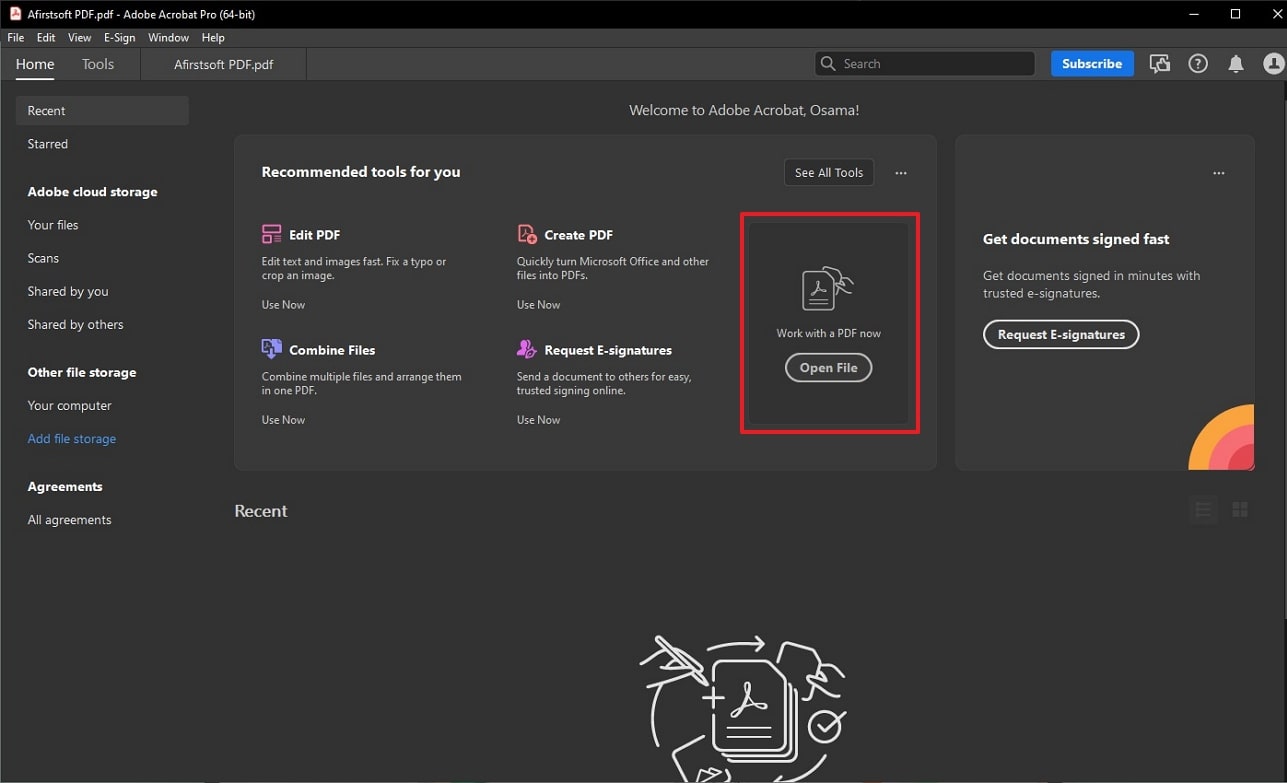The height and width of the screenshot is (783, 1287).
Task: Click the Combine Files title text
Action: pyautogui.click(x=332, y=350)
